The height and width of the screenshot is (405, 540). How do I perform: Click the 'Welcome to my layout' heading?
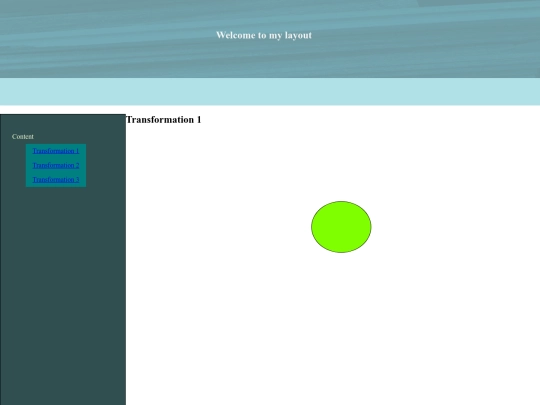click(x=264, y=35)
